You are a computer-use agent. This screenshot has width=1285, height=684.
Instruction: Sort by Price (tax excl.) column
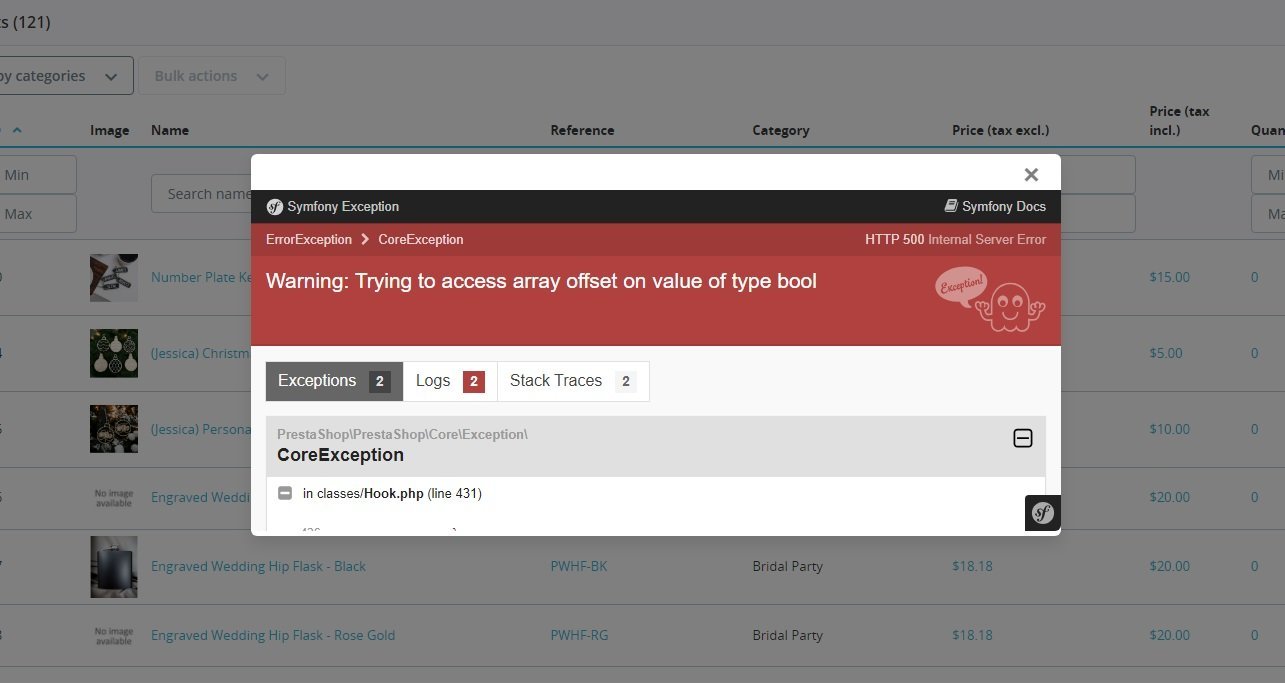(1000, 130)
